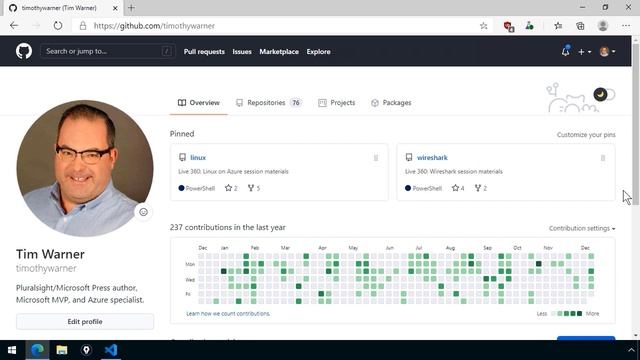Open Visual Studio Code from taskbar
The image size is (640, 360).
tap(111, 350)
